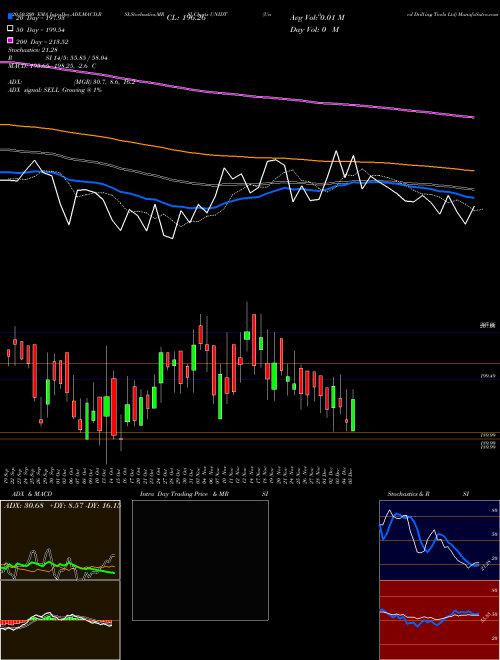Click the tallest red candlestick near mid-November
This screenshot has width=500, height=660.
click(254, 340)
